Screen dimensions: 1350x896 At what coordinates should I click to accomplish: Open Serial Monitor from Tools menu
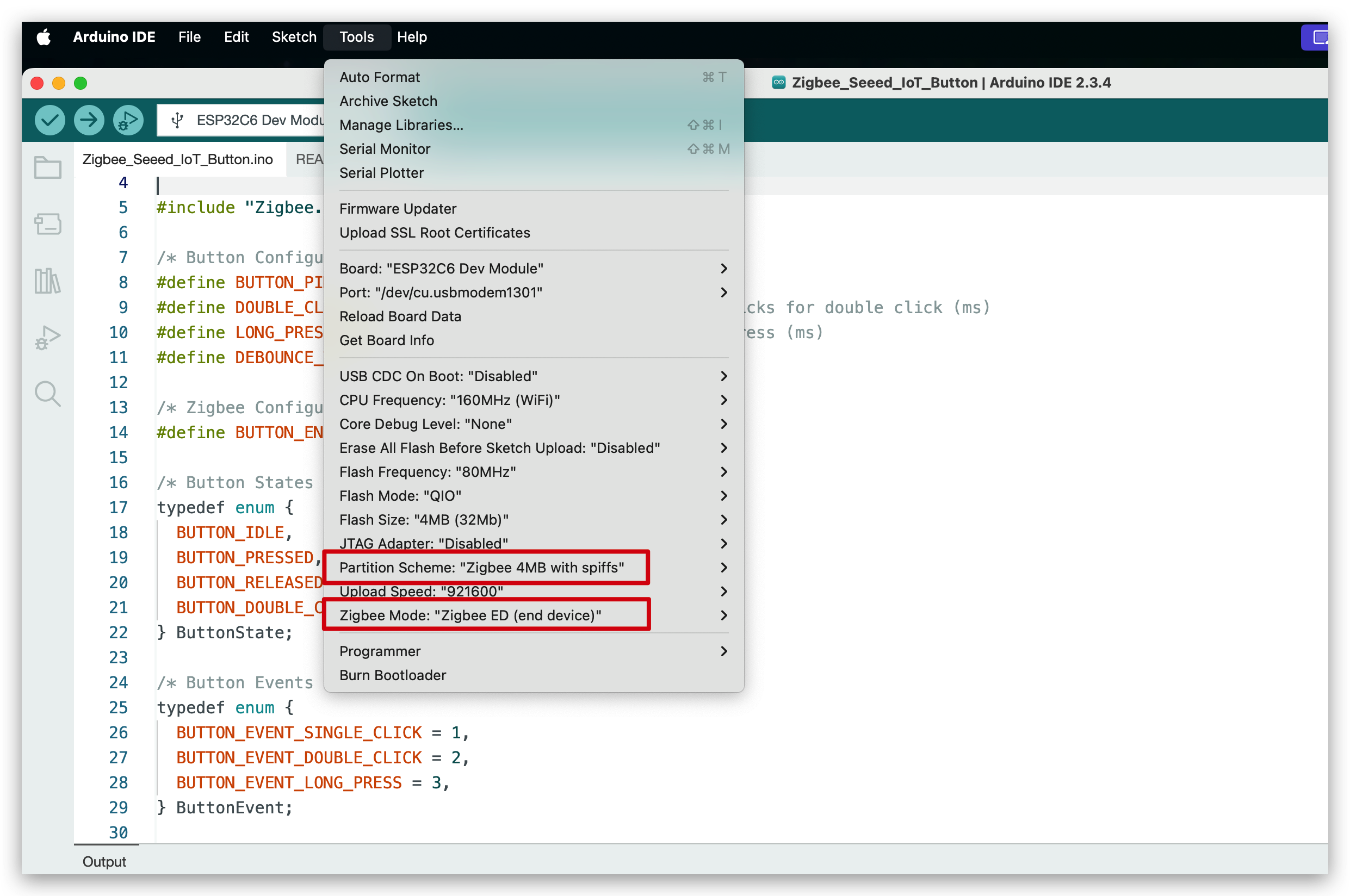(x=533, y=149)
